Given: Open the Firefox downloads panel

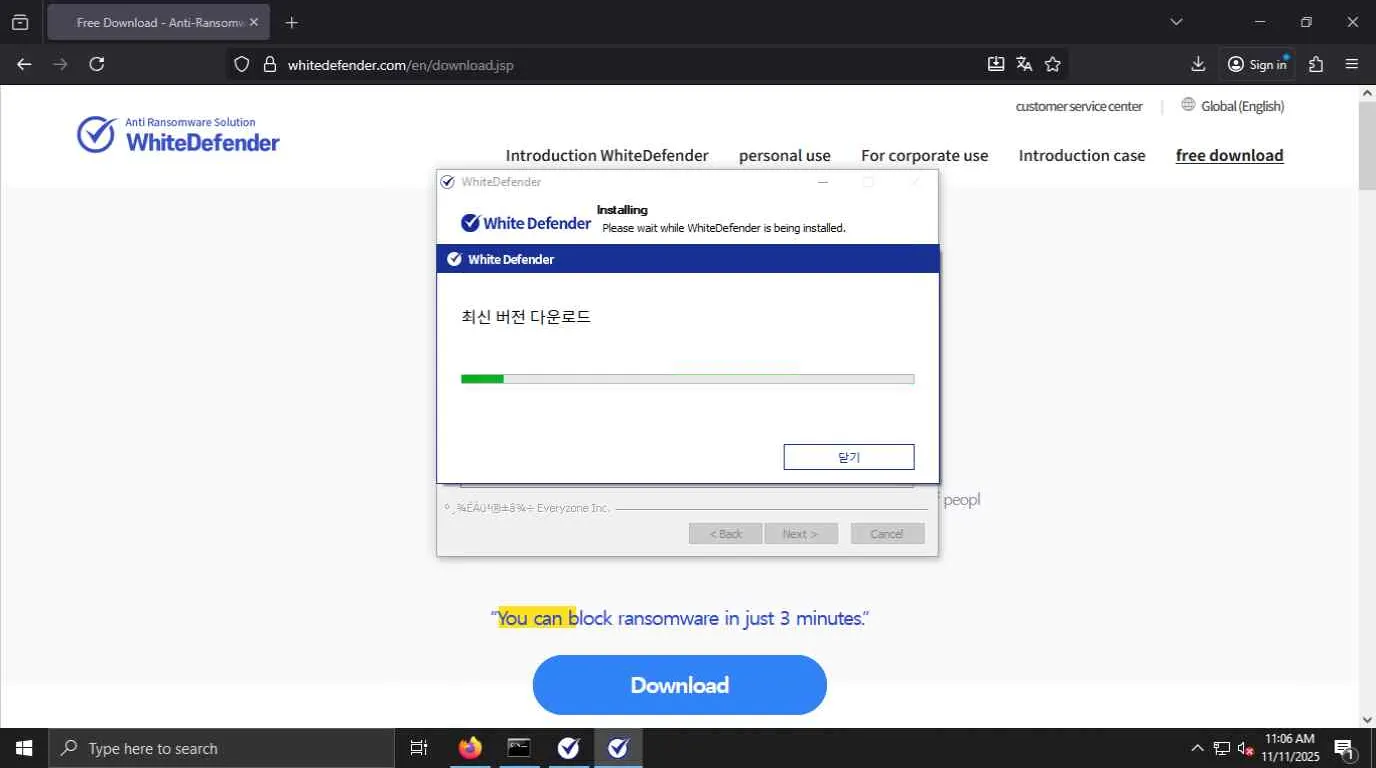Looking at the screenshot, I should [x=1198, y=64].
